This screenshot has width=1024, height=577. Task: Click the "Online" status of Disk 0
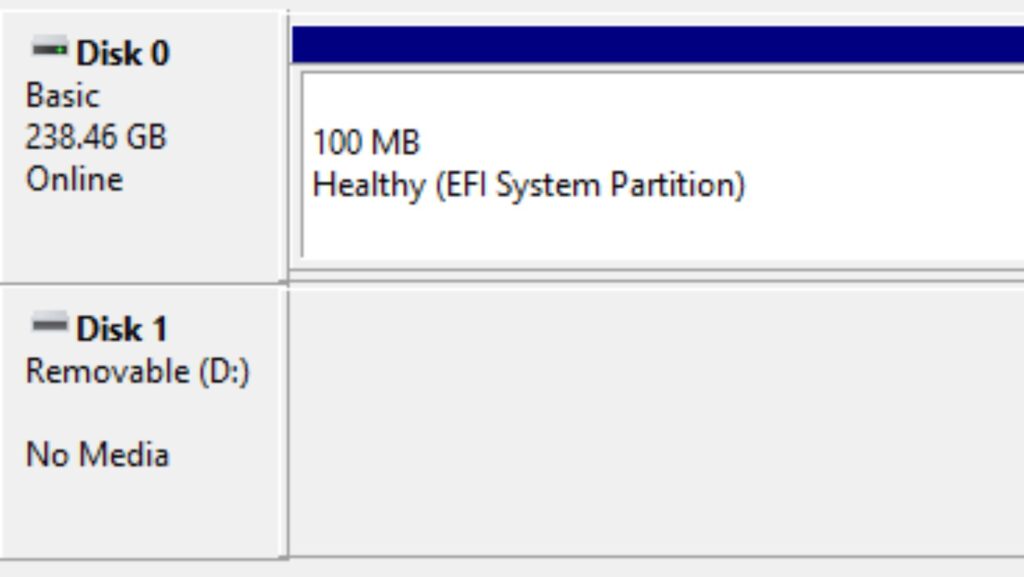point(74,180)
